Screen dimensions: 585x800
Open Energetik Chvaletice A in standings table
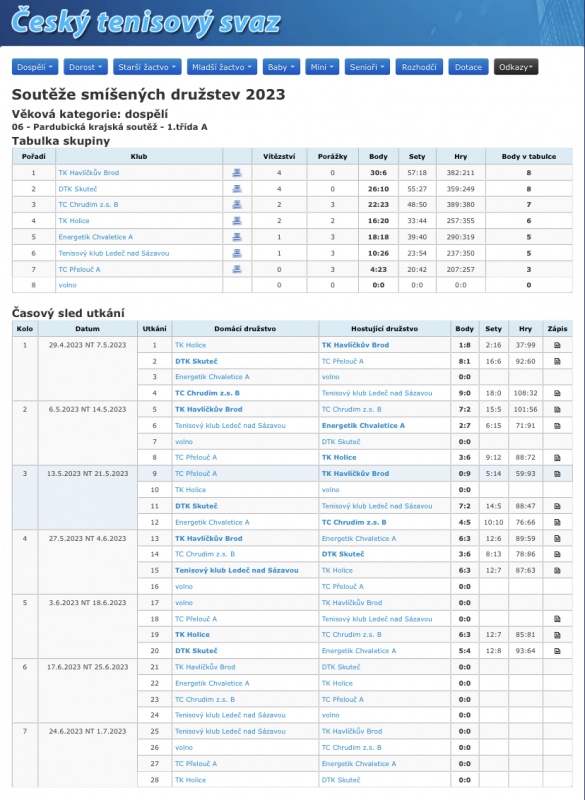coord(95,237)
